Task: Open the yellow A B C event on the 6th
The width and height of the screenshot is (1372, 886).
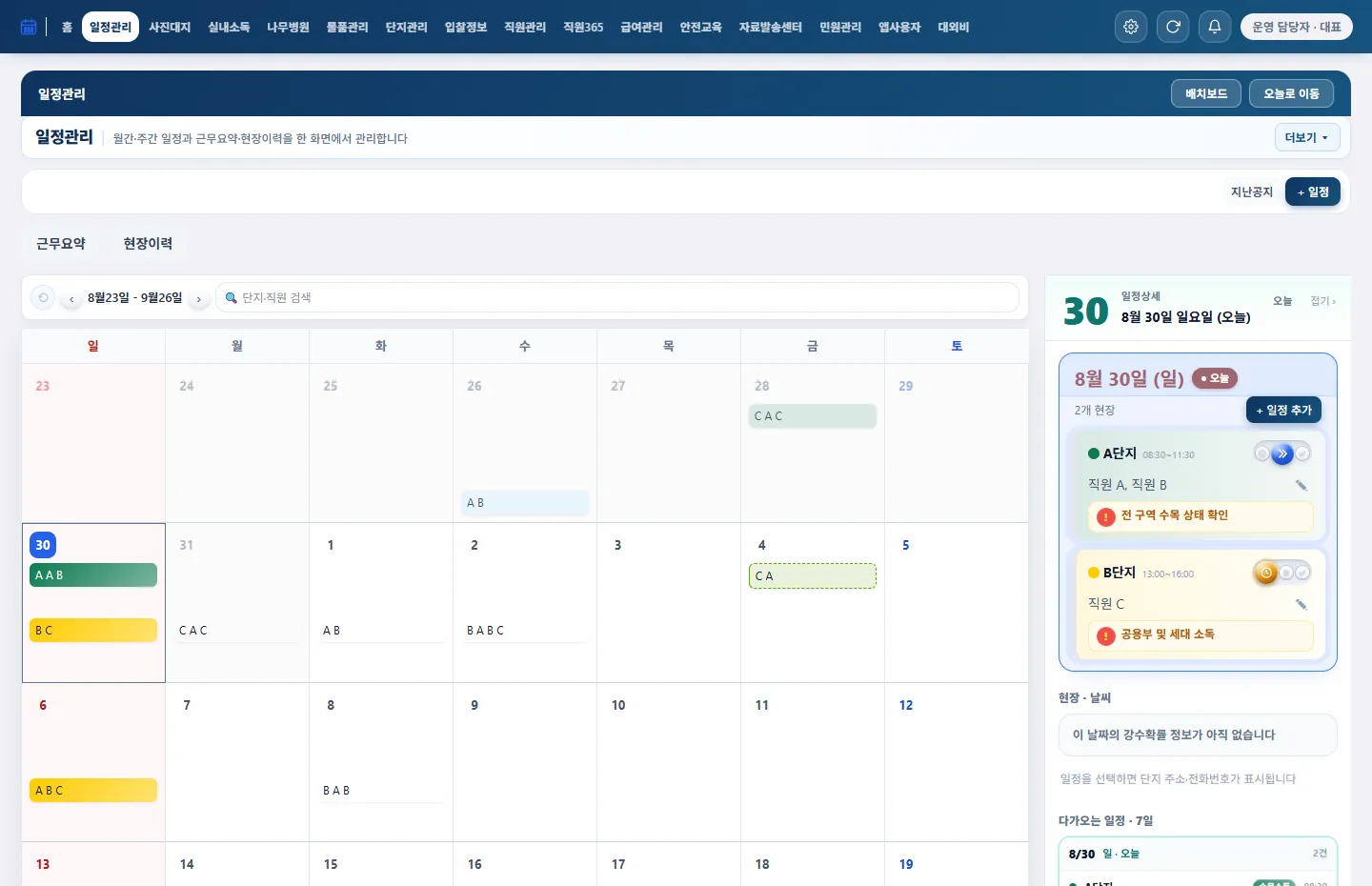Action: click(93, 791)
